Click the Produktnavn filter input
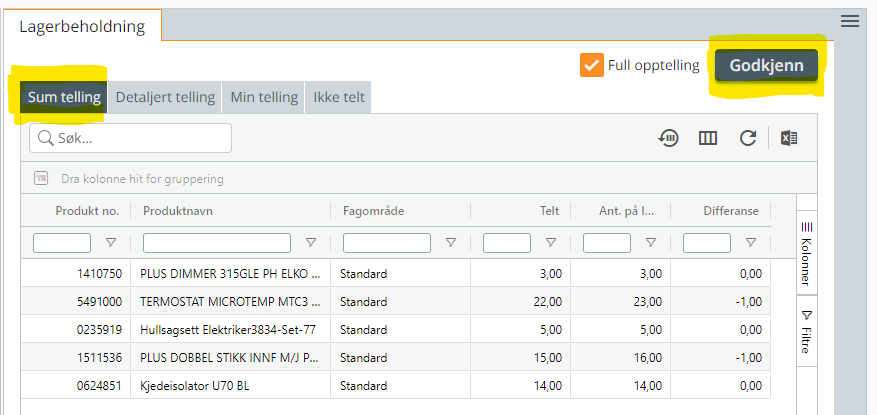Viewport: 877px width, 415px height. pyautogui.click(x=217, y=243)
